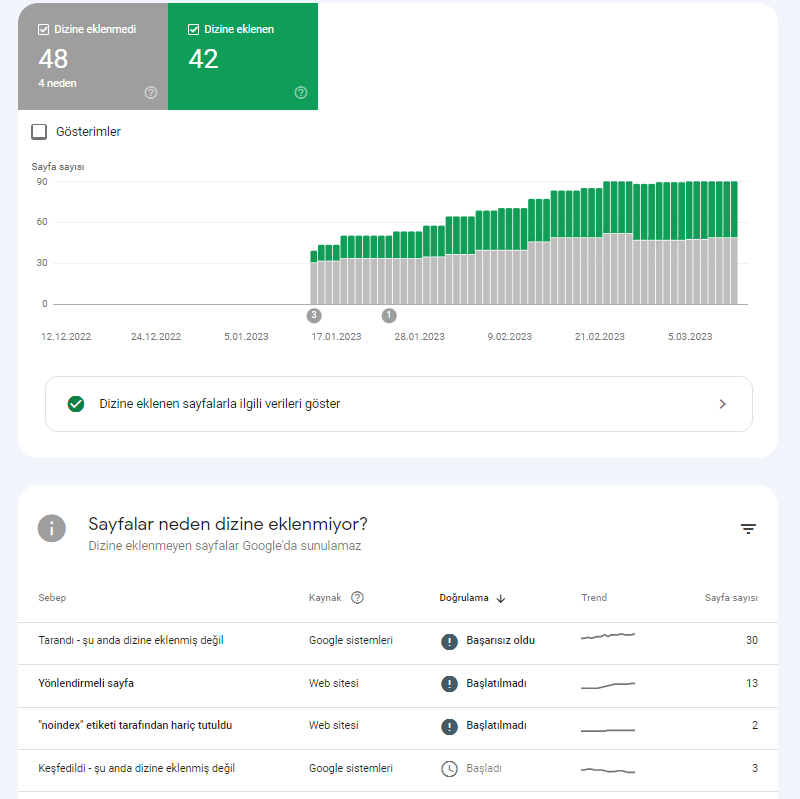
Task: Click the chart annotation marker numbered 1
Action: 389,315
